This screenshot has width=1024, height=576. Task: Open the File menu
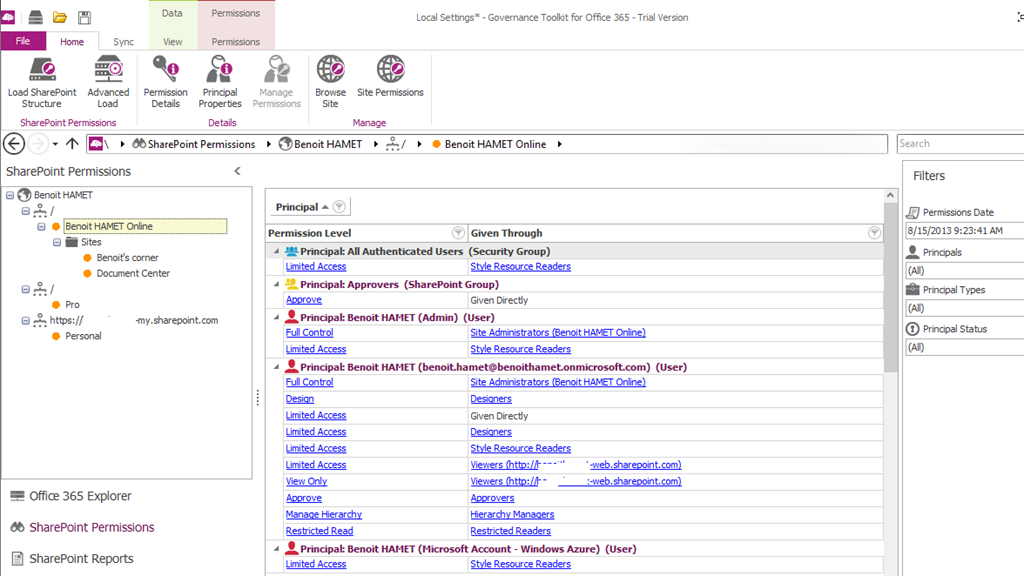pyautogui.click(x=23, y=42)
